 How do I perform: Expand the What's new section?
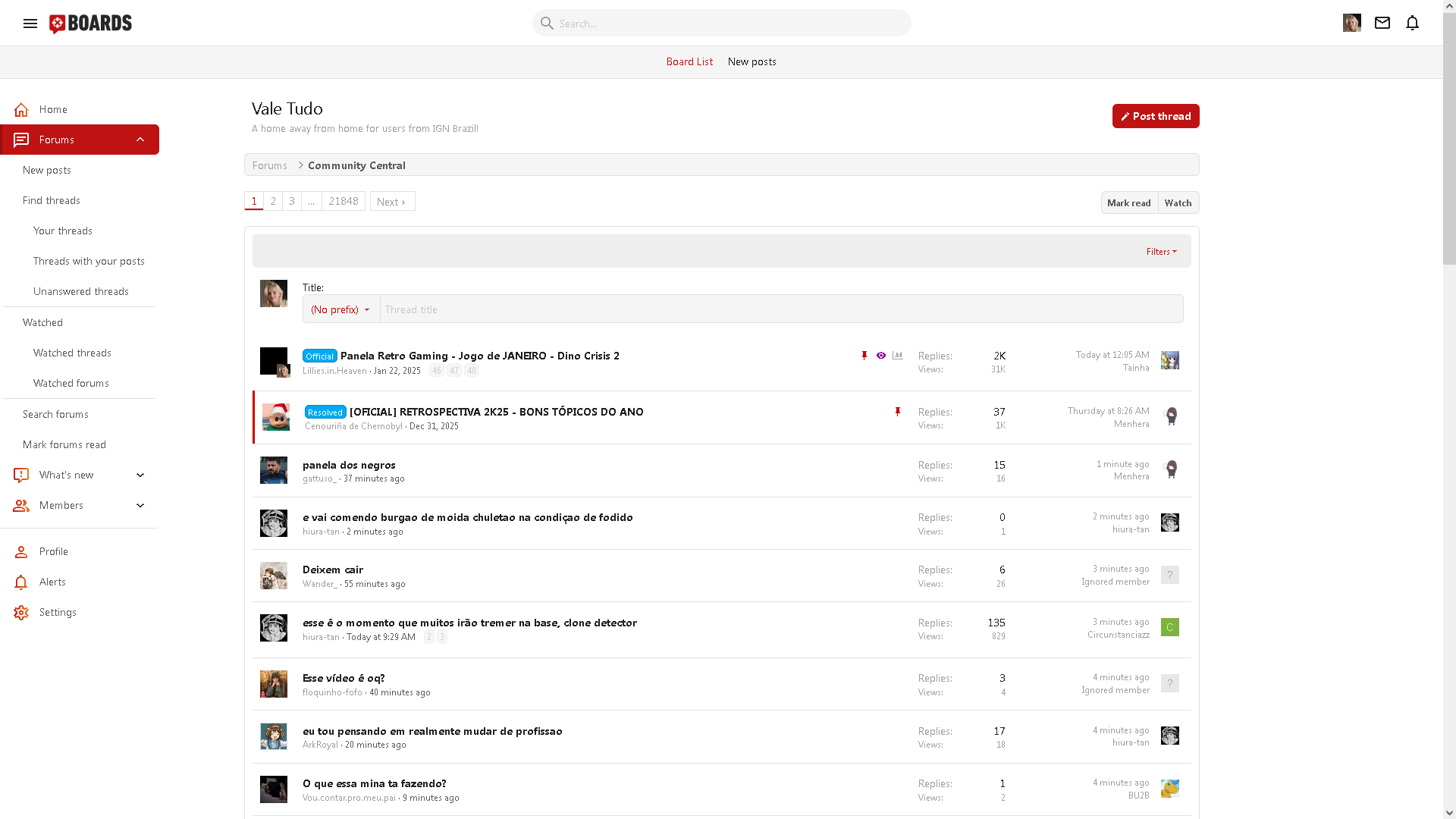coord(140,475)
